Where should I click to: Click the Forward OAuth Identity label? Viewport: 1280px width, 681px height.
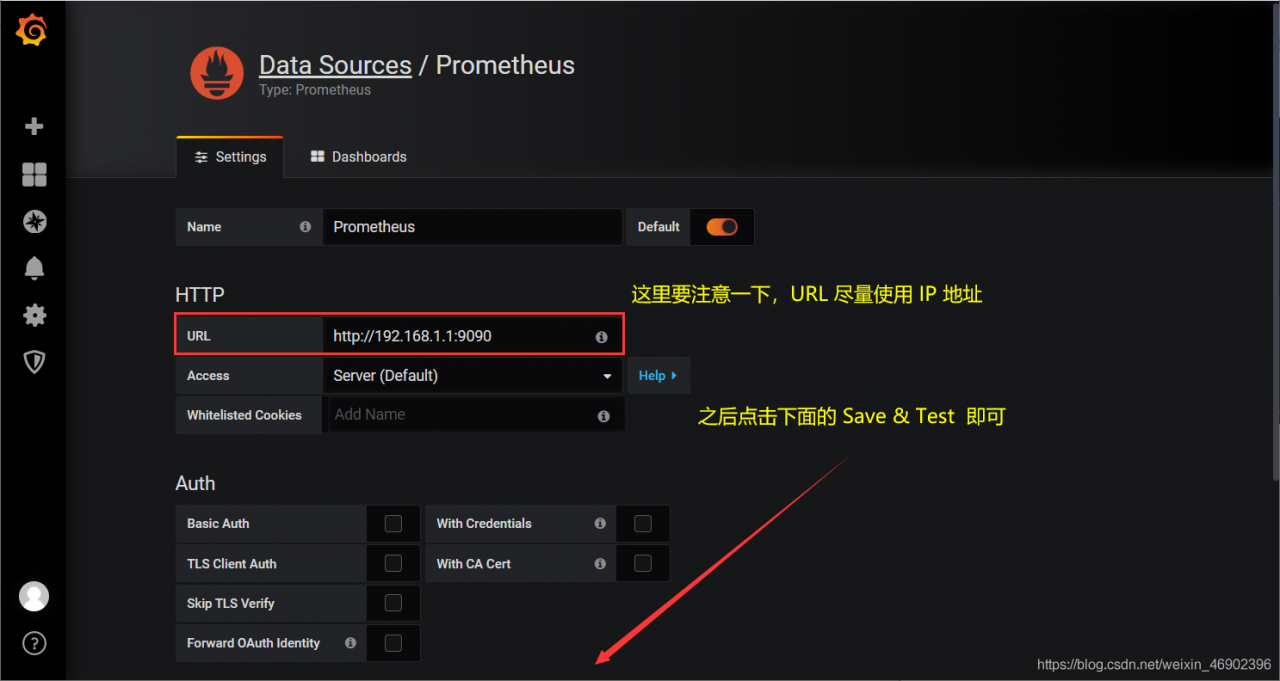point(253,643)
